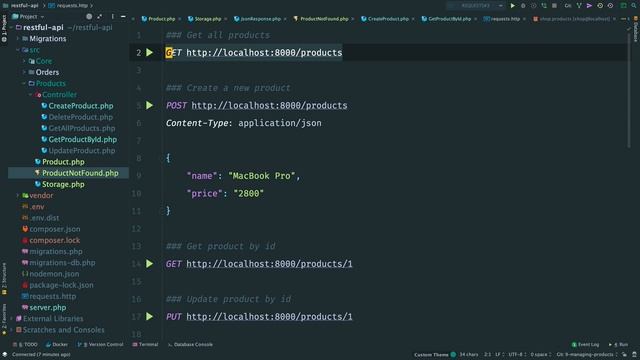Open the Run tool window at bottom right

[618, 344]
